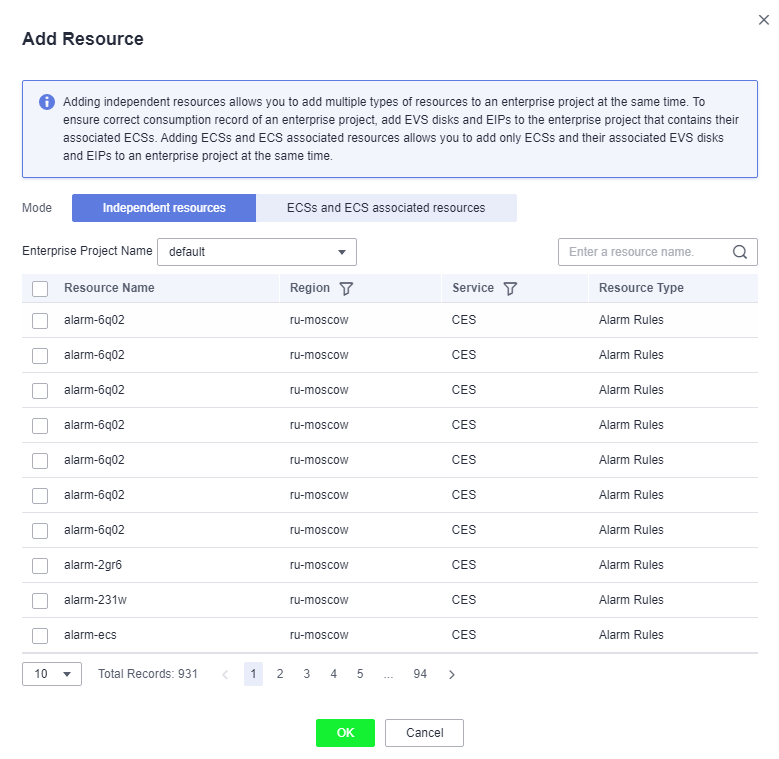The image size is (779, 759).
Task: Expand the page size dropdown
Action: (52, 674)
